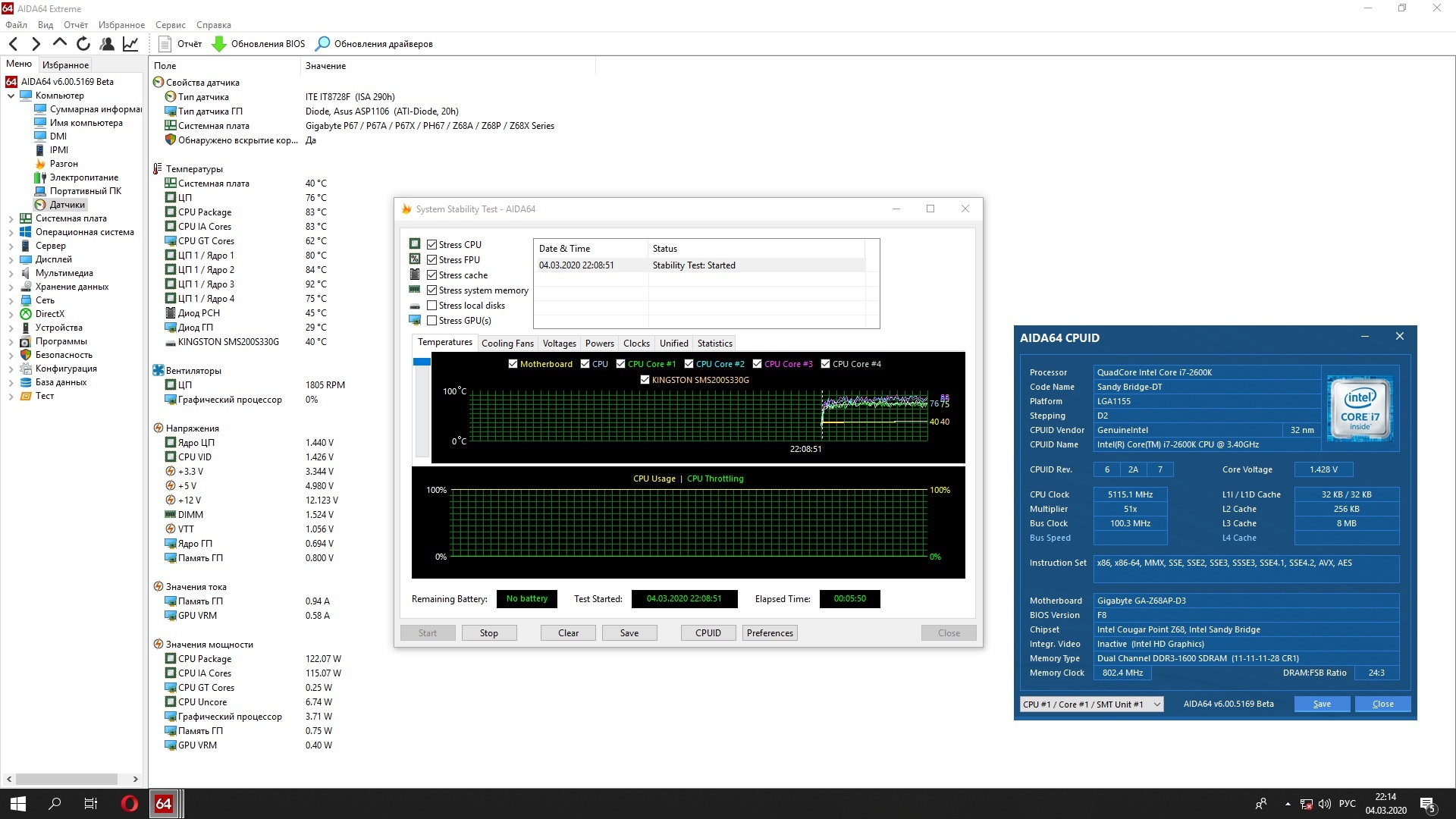The height and width of the screenshot is (819, 1456).
Task: Open Task View on the taskbar
Action: (91, 804)
